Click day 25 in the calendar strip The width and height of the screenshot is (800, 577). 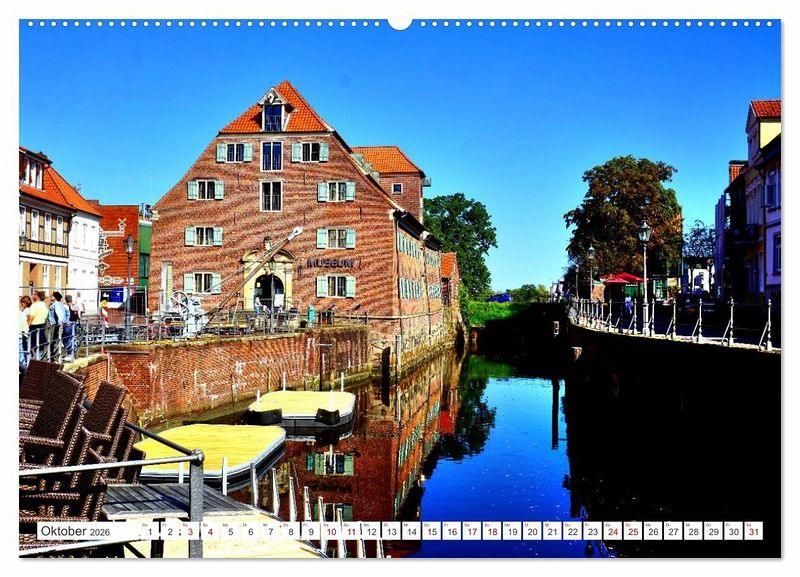coord(632,531)
